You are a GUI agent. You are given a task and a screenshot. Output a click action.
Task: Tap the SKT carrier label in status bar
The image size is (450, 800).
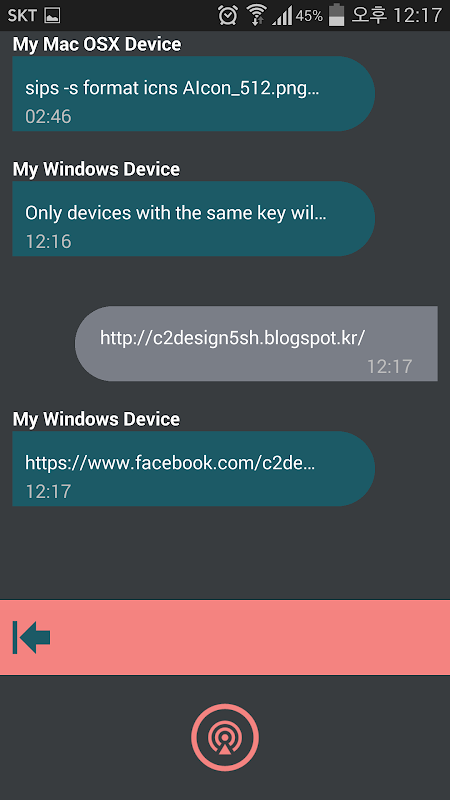pyautogui.click(x=22, y=16)
